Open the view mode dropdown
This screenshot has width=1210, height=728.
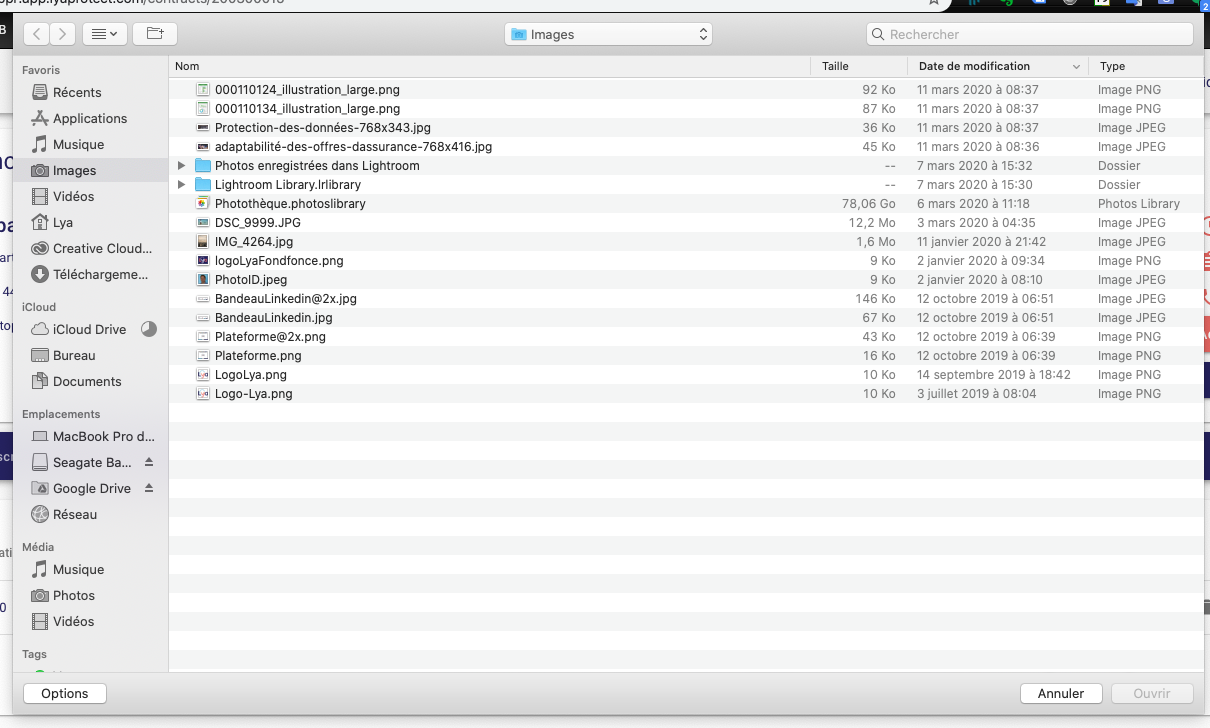pos(104,34)
